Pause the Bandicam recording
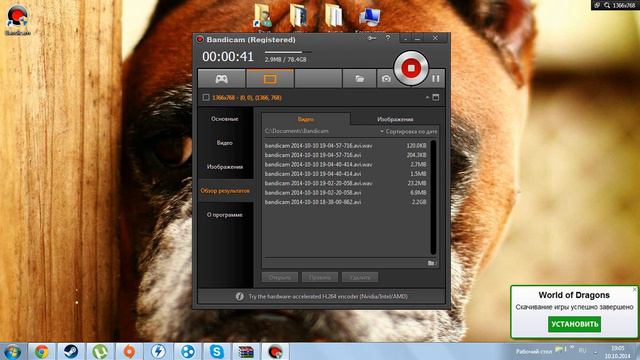 click(436, 78)
